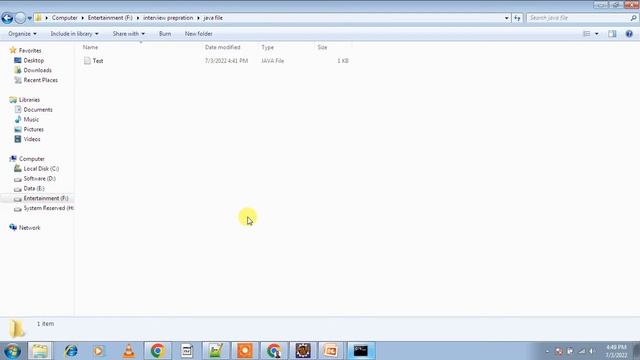The image size is (640, 360).
Task: Sort by the Size column header
Action: coord(322,47)
